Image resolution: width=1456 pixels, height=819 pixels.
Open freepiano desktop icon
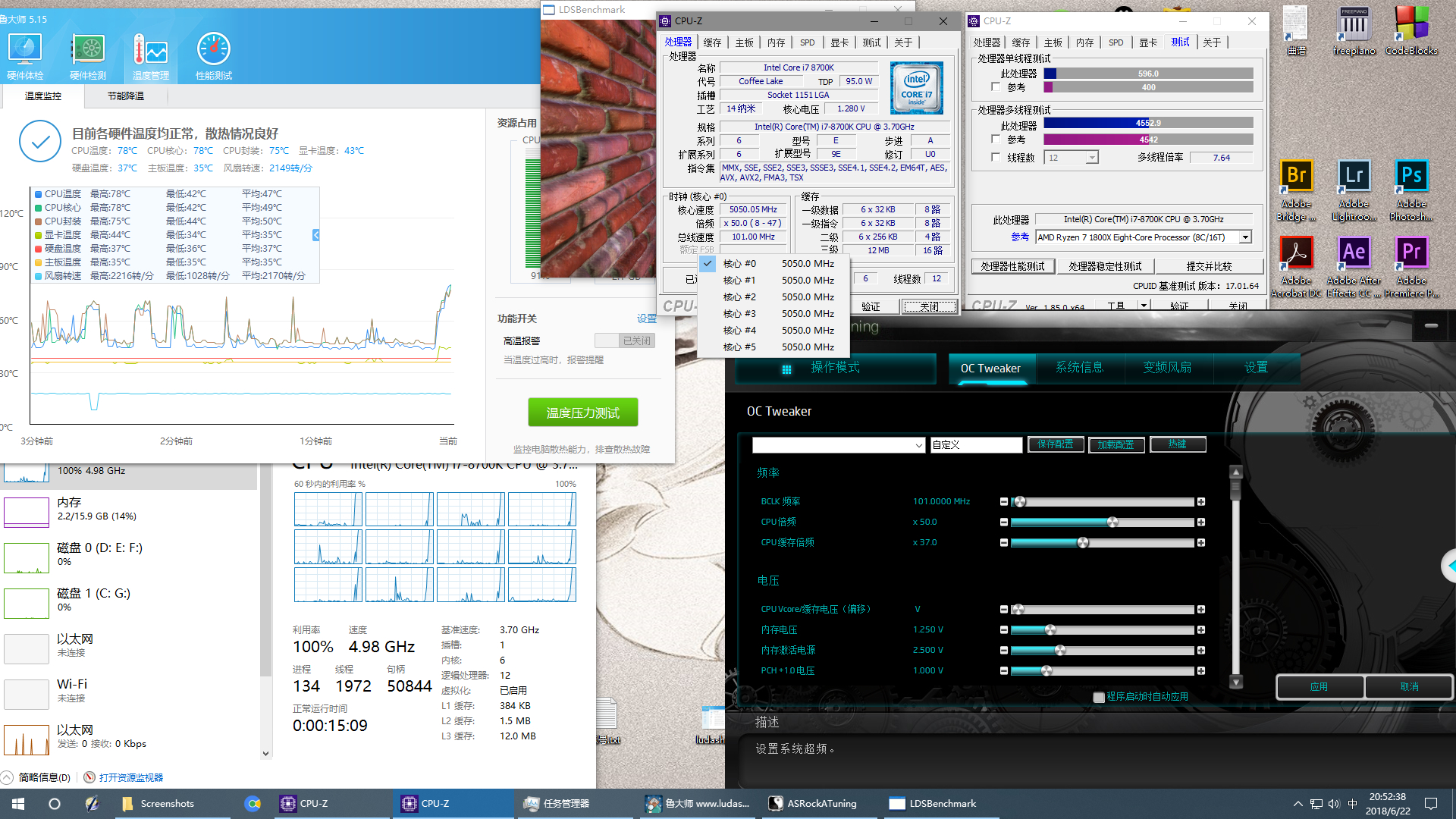pyautogui.click(x=1354, y=31)
